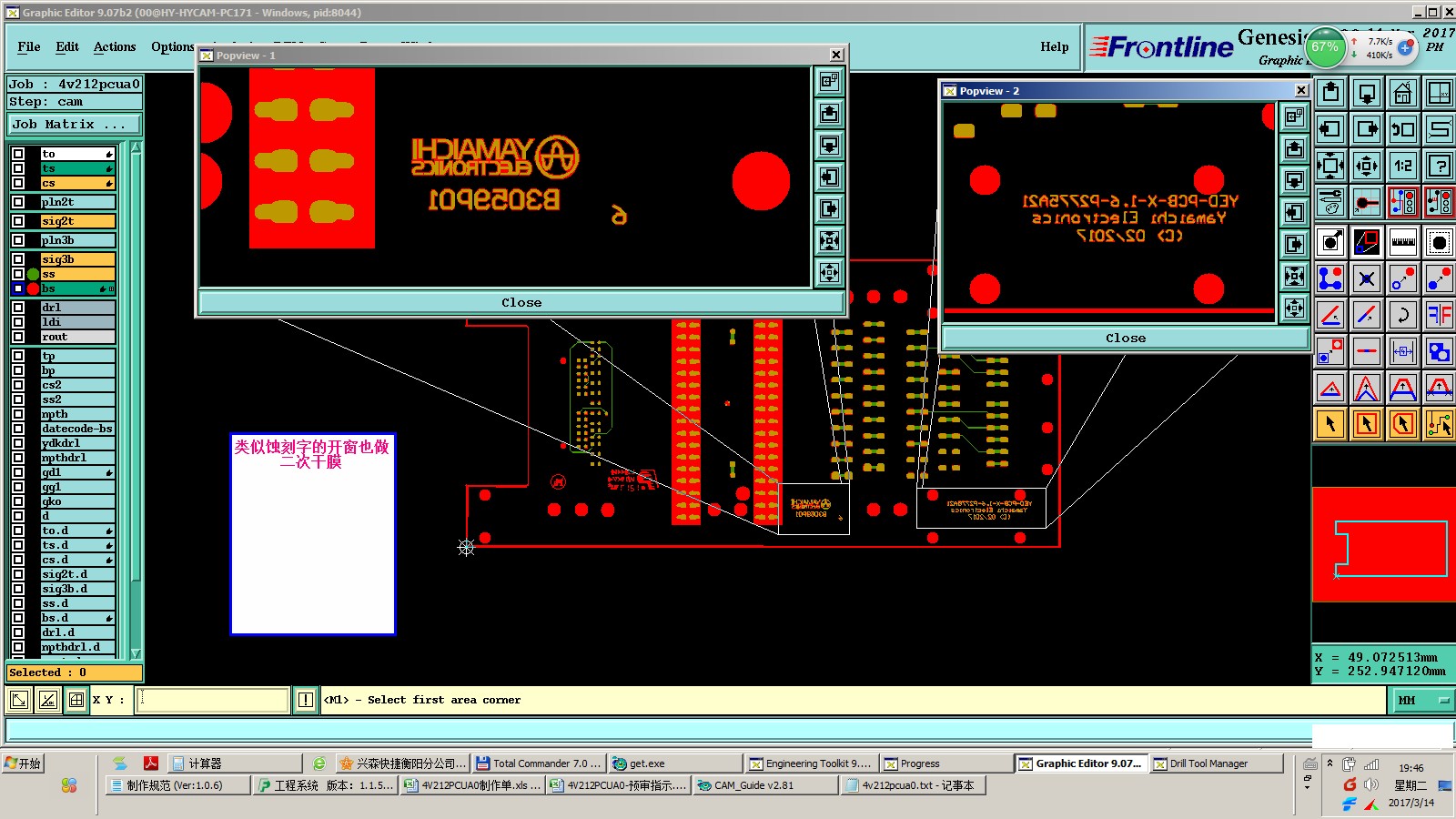Click the plain arrow select tool

[1330, 424]
